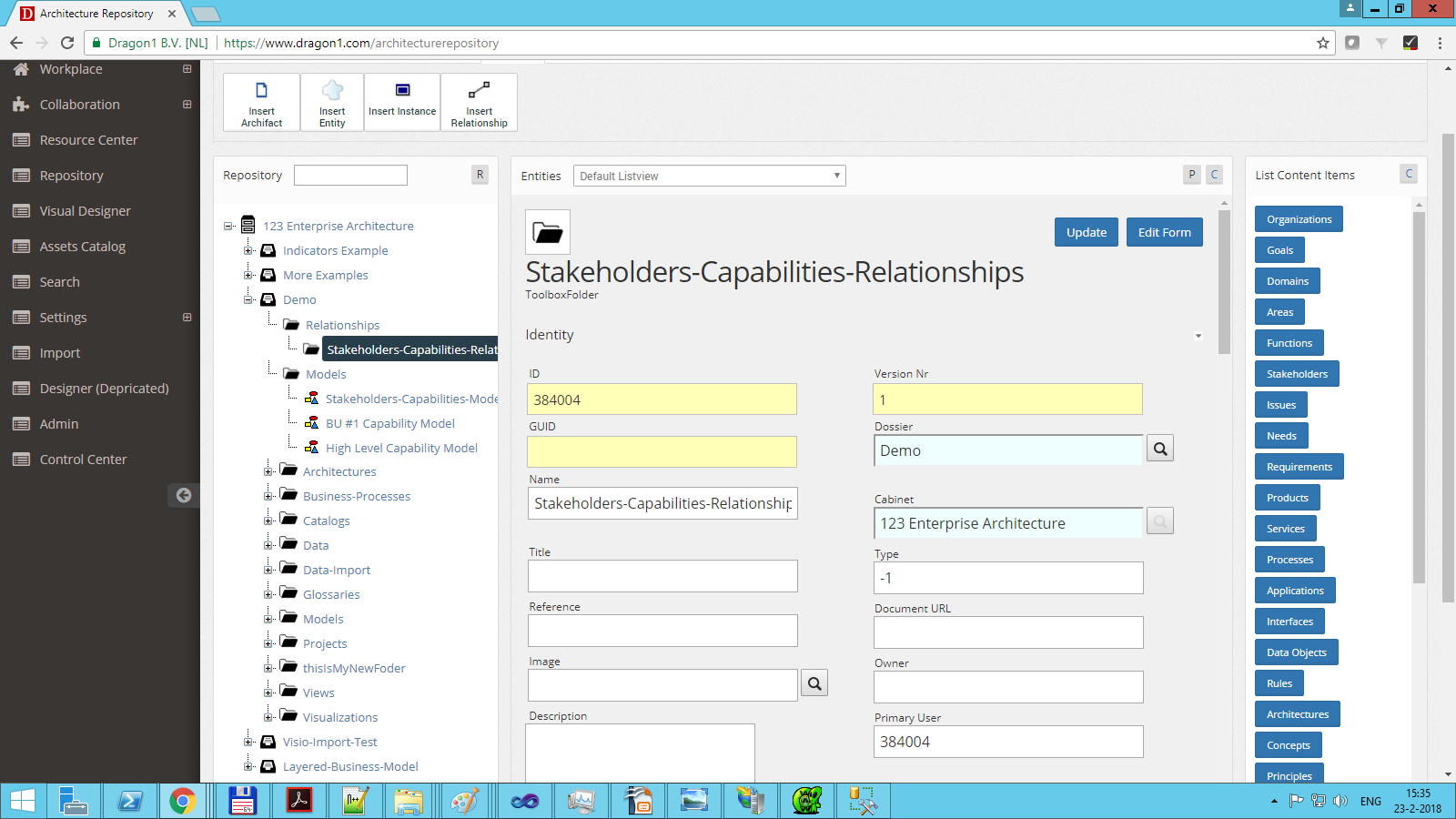Open the Collaboration puzzle icon in sidebar
Viewport: 1456px width, 819px height.
21,105
